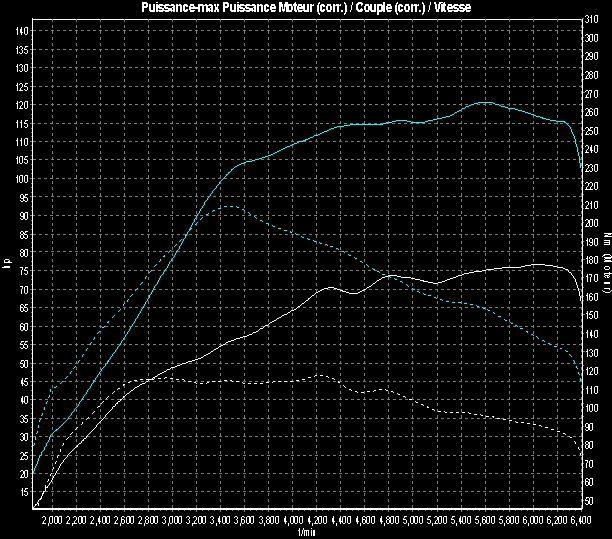The width and height of the screenshot is (612, 539).
Task: Click the 't/min' x-axis unit label
Action: (306, 533)
